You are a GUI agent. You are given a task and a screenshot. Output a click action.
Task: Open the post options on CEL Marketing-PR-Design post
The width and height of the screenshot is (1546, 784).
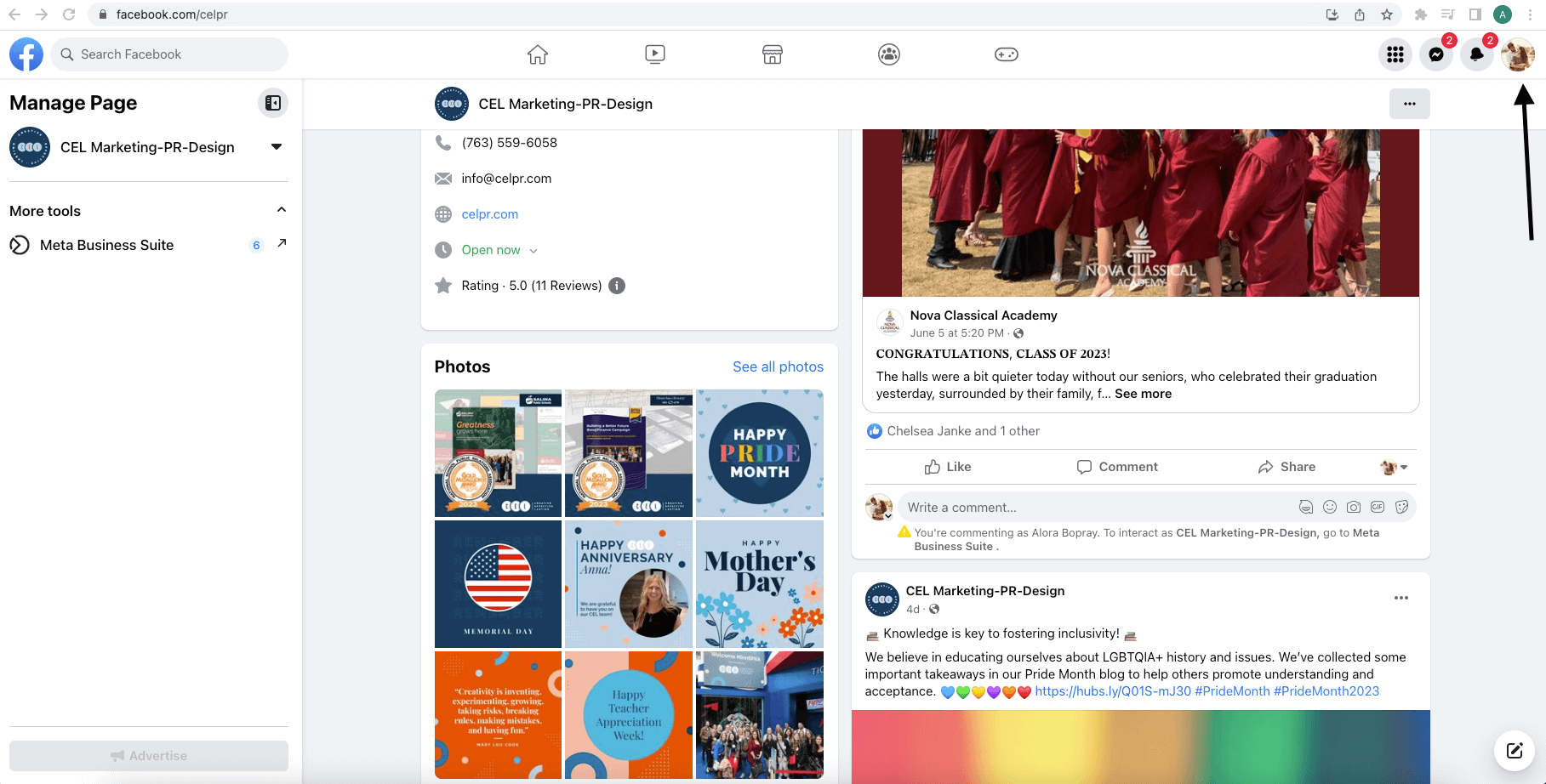[1401, 598]
